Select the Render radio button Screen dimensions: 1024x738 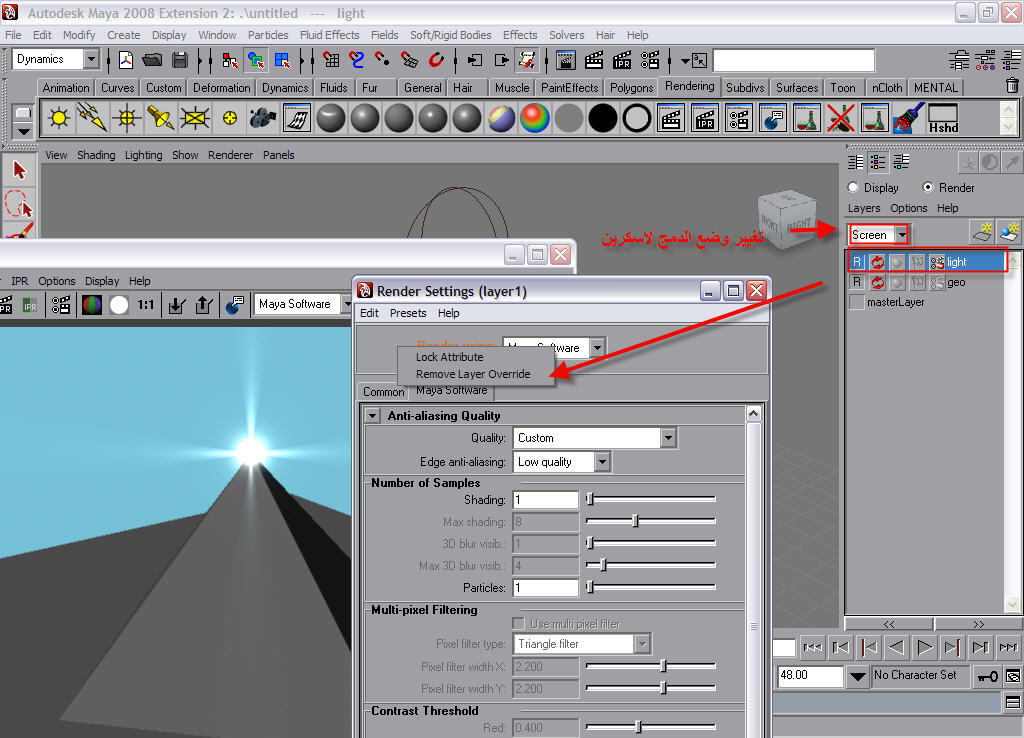[x=927, y=187]
